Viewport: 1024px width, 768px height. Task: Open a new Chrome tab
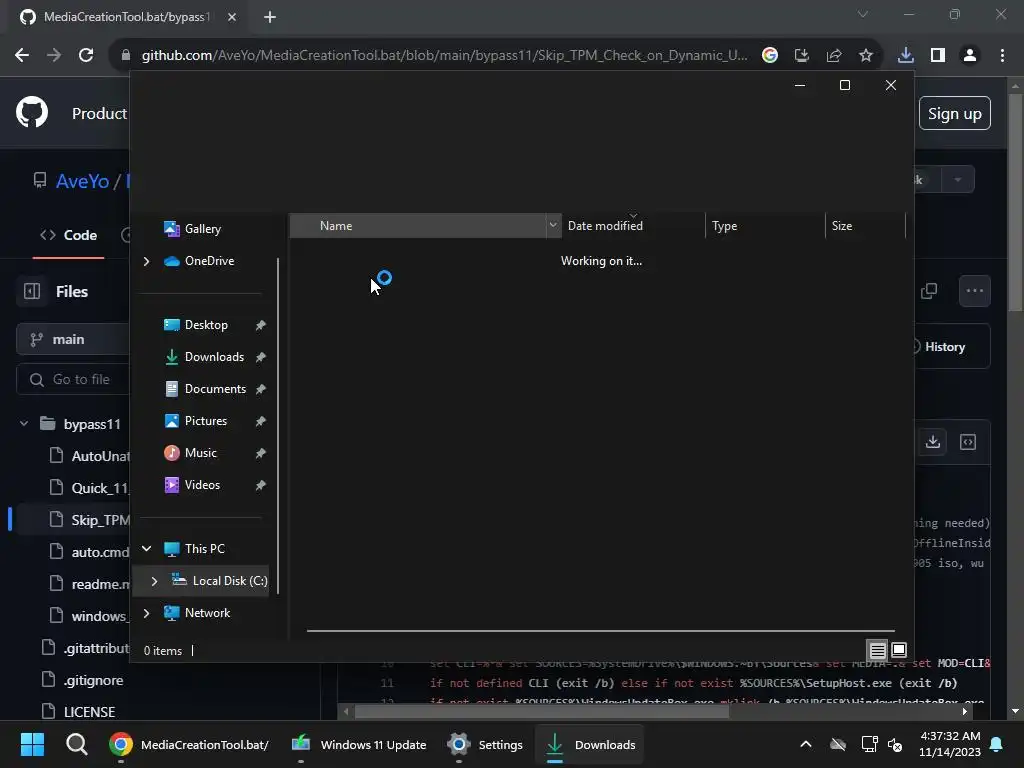270,17
